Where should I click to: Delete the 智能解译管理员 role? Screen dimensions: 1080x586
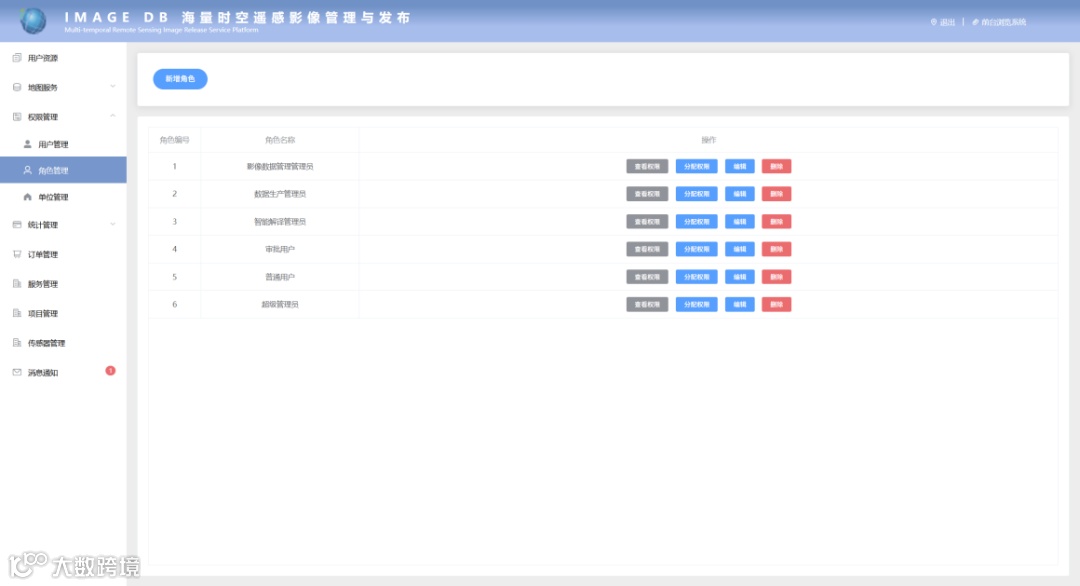tap(776, 222)
